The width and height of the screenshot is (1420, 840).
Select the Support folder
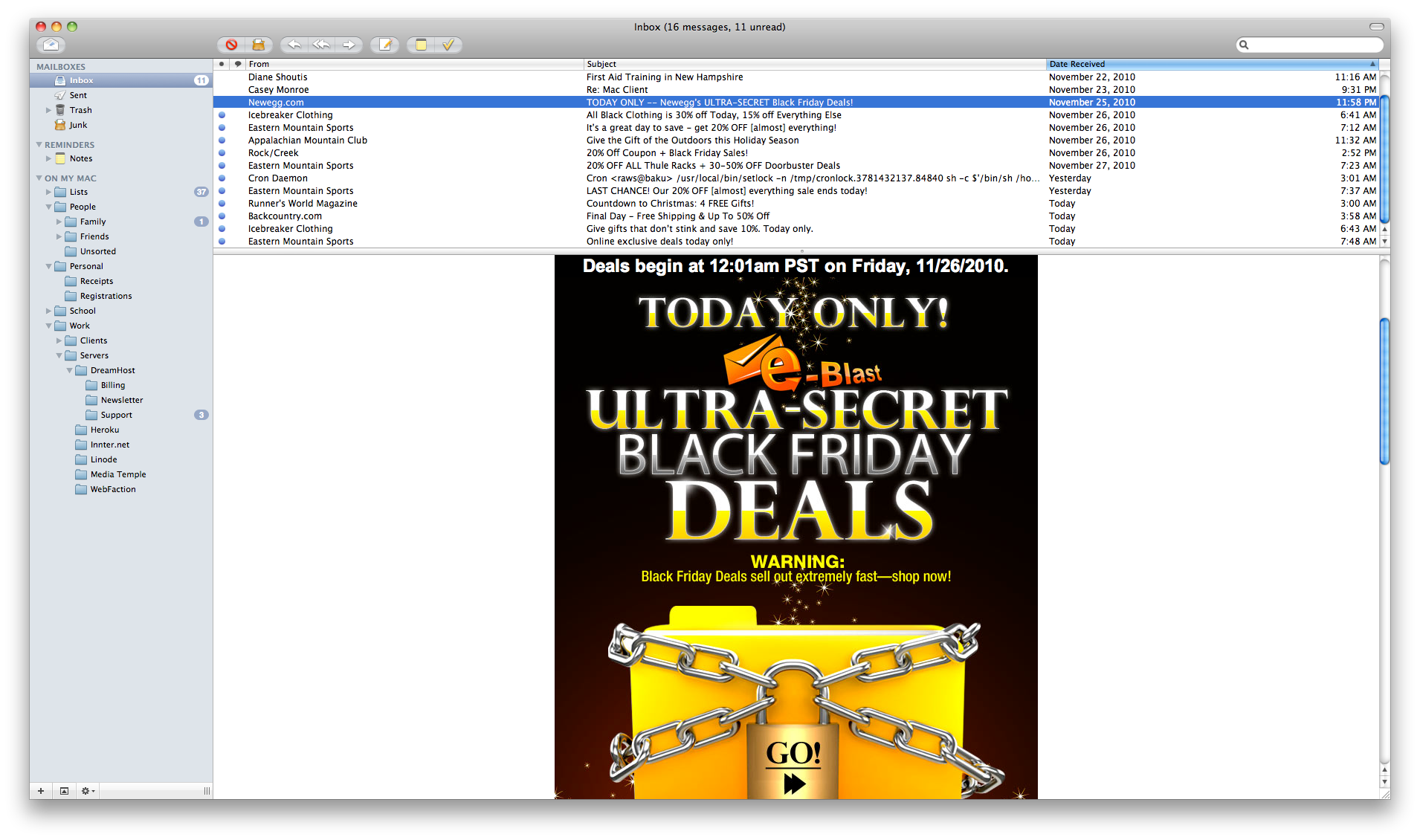click(x=121, y=415)
